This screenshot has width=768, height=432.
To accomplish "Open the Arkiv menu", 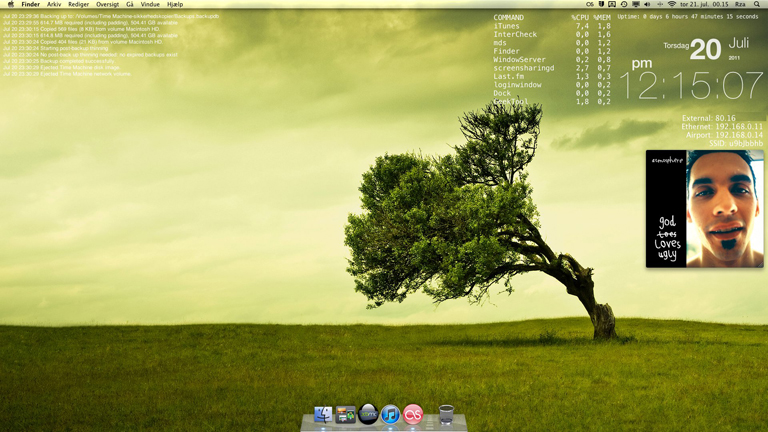I will [54, 4].
